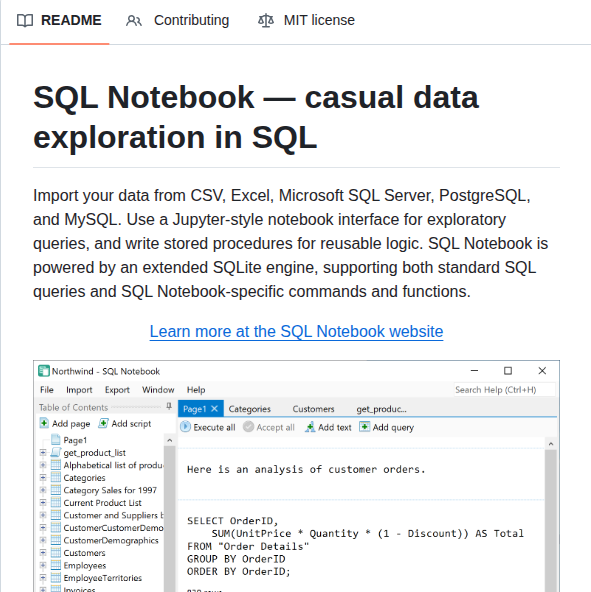
Task: Expand the CustomerCustomerDemo node
Action: pos(43,527)
